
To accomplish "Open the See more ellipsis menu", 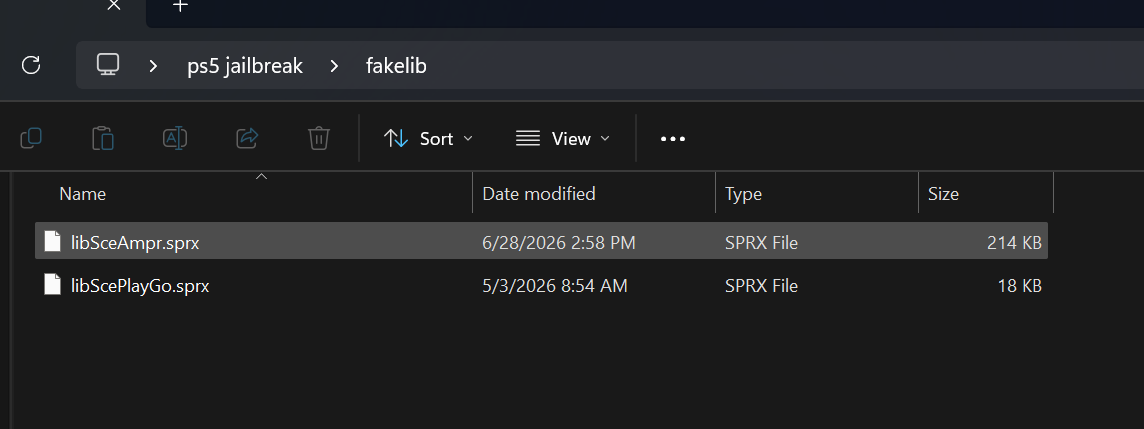I will pos(673,139).
